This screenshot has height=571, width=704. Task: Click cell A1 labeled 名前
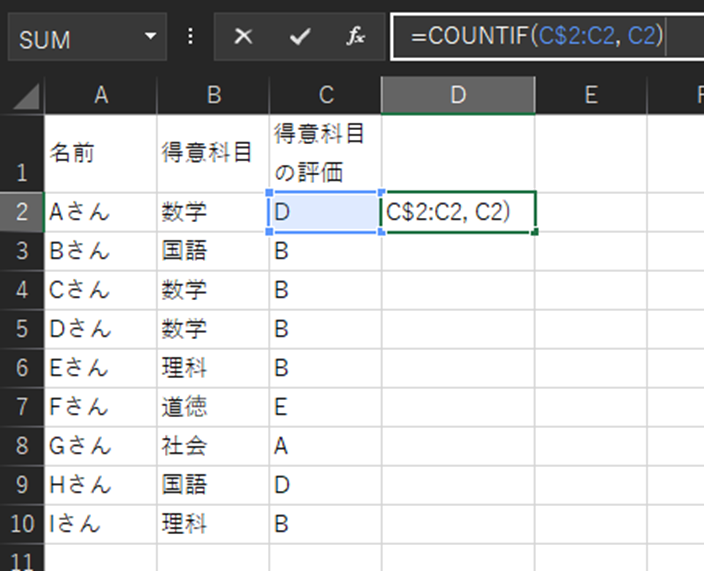coord(100,153)
